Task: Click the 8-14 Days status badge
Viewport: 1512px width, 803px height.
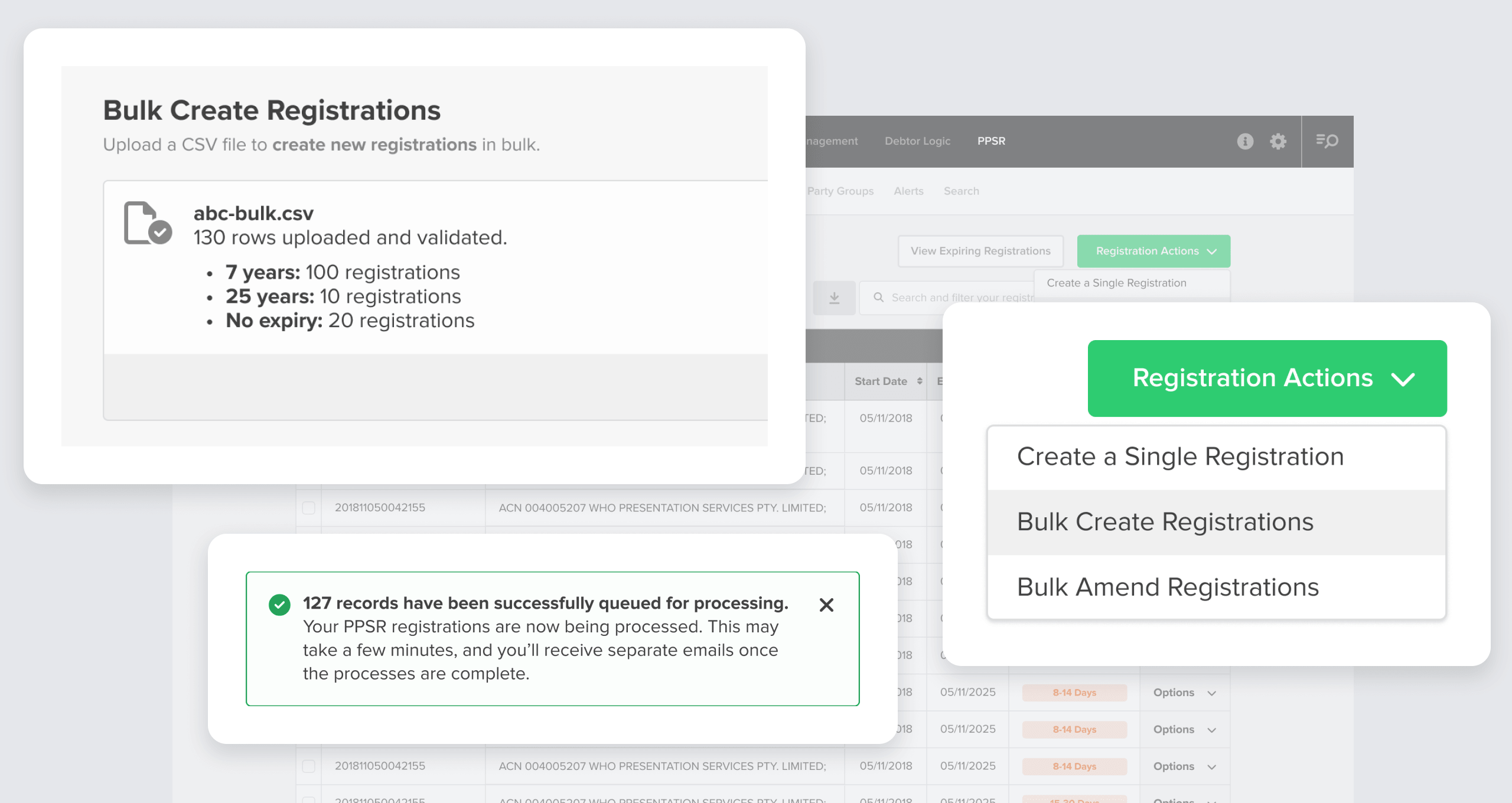Action: click(1074, 693)
